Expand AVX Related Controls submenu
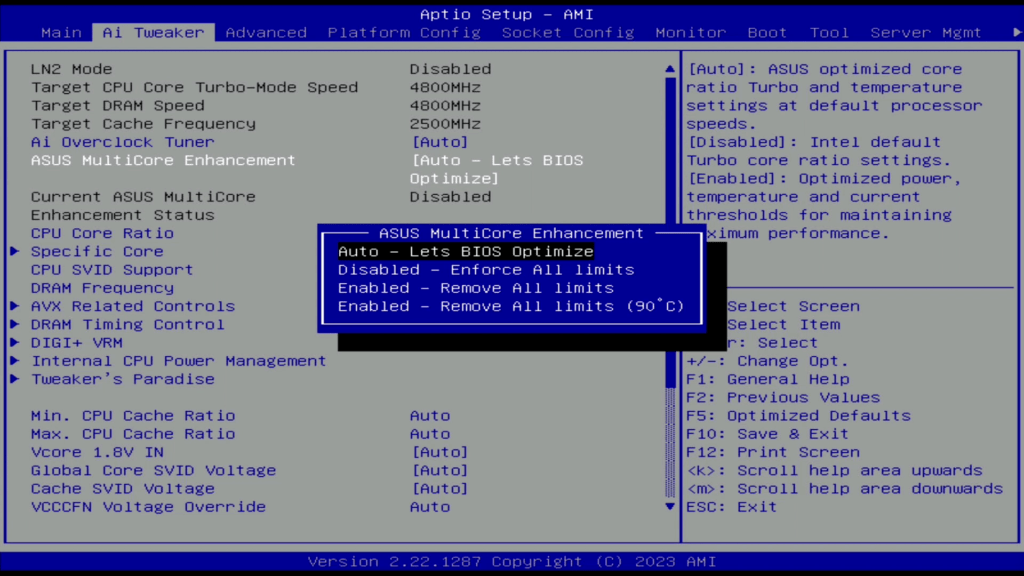The width and height of the screenshot is (1024, 576). coord(133,306)
